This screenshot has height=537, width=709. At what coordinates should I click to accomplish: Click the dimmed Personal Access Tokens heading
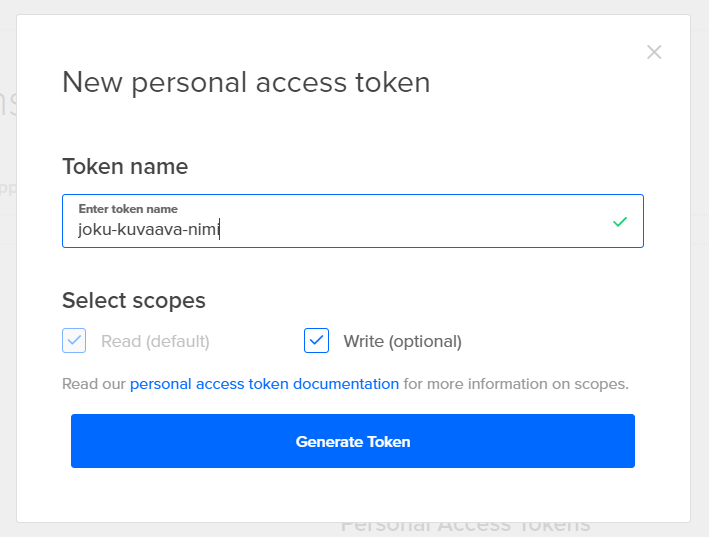coord(465,528)
